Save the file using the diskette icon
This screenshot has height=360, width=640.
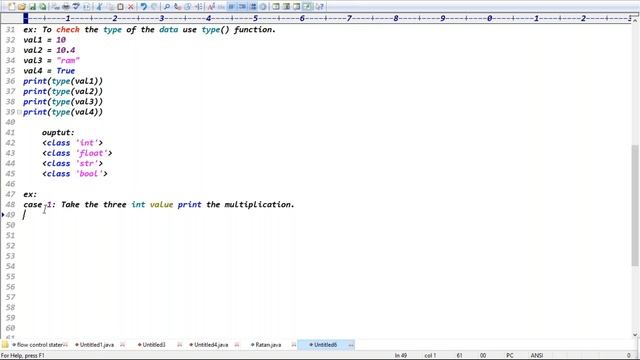pos(32,7)
